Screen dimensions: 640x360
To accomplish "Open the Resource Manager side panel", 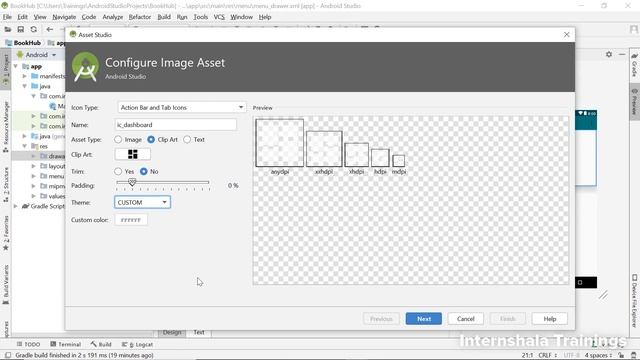I will tap(6, 127).
